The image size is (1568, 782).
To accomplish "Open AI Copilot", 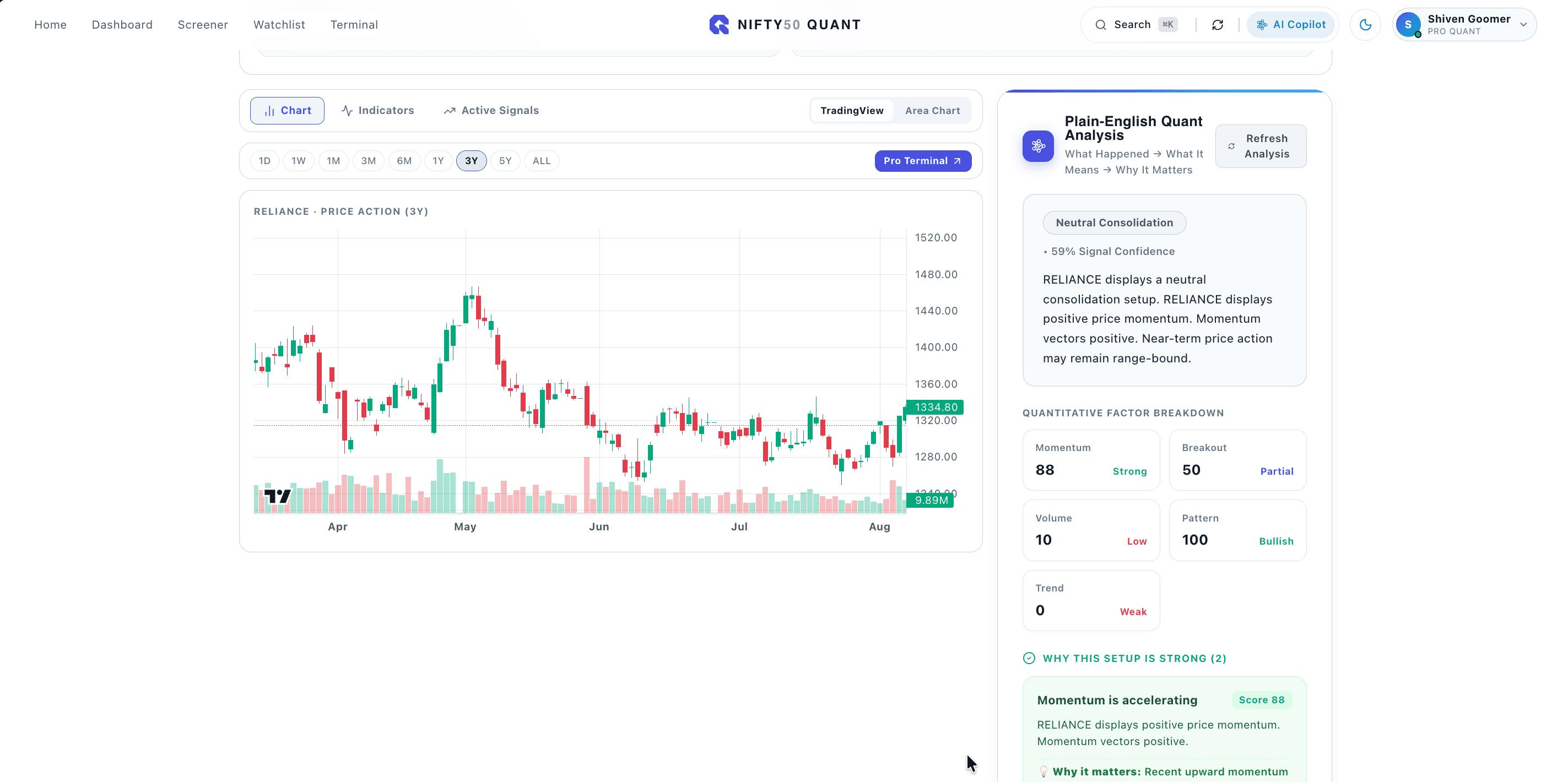I will point(1290,24).
